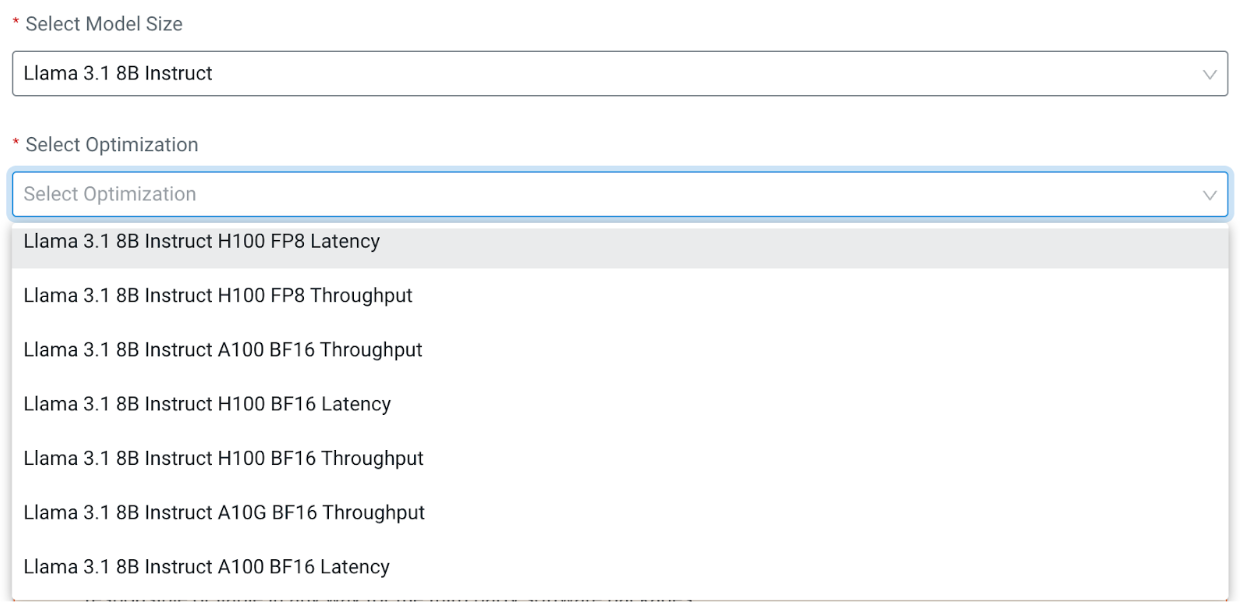Viewport: 1240px width, 616px height.
Task: Click the "Select Optimization" placeholder text
Action: (110, 194)
